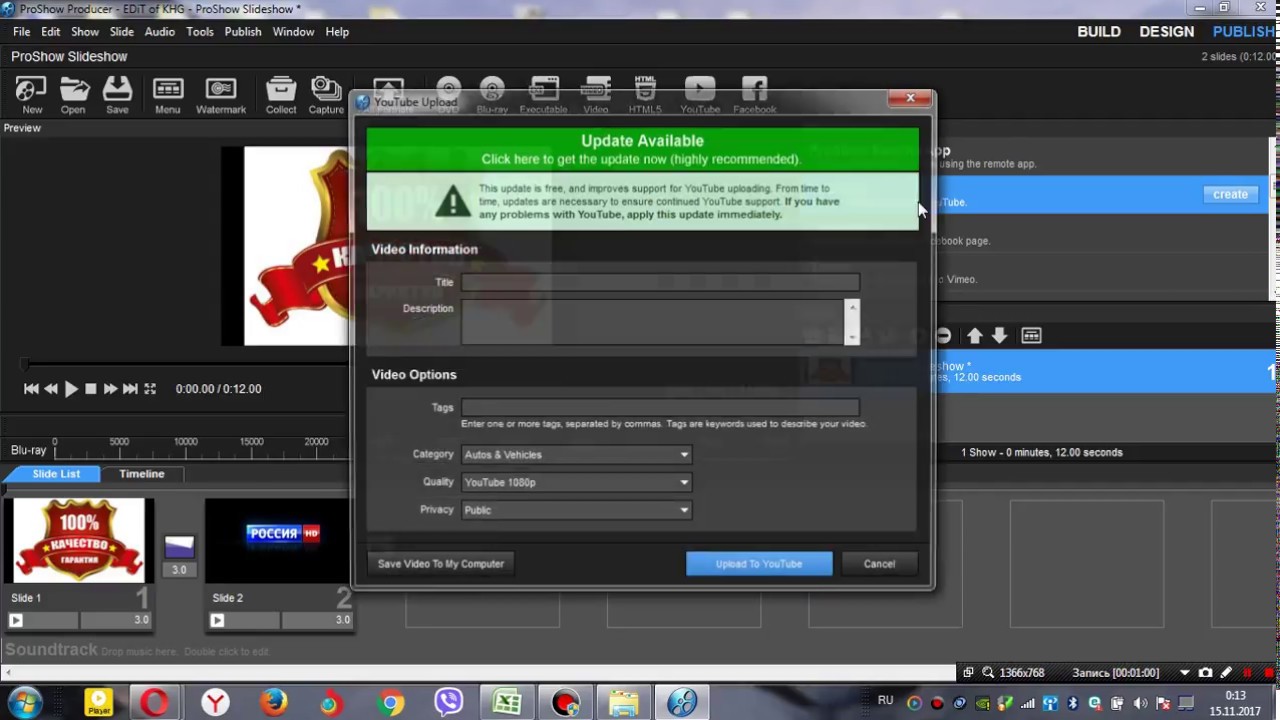Open the Audio menu

[x=160, y=32]
